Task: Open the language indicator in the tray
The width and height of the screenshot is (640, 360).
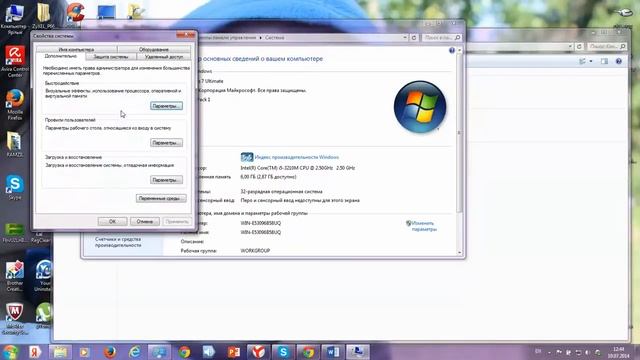Action: click(538, 351)
